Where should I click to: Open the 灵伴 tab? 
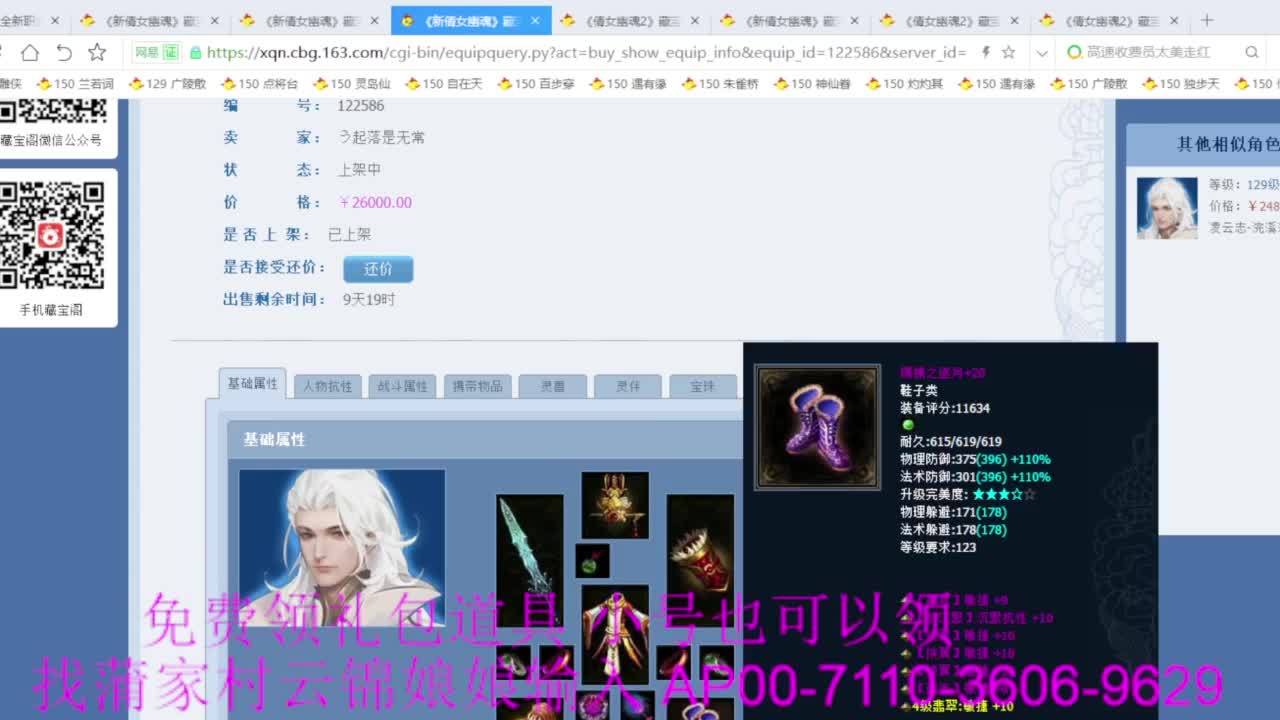tap(628, 386)
